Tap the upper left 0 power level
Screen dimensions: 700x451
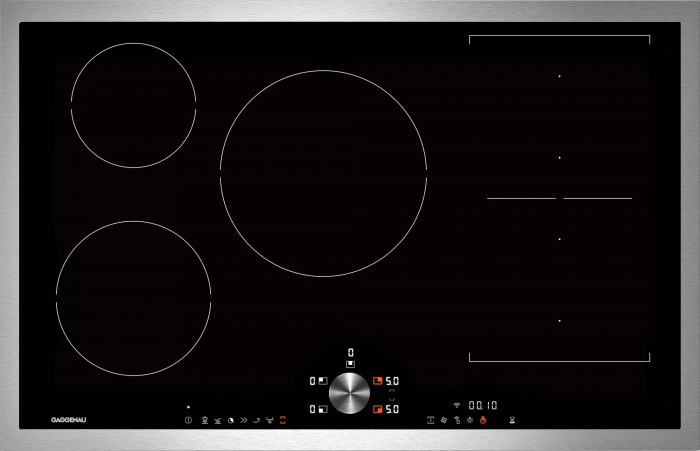(312, 381)
